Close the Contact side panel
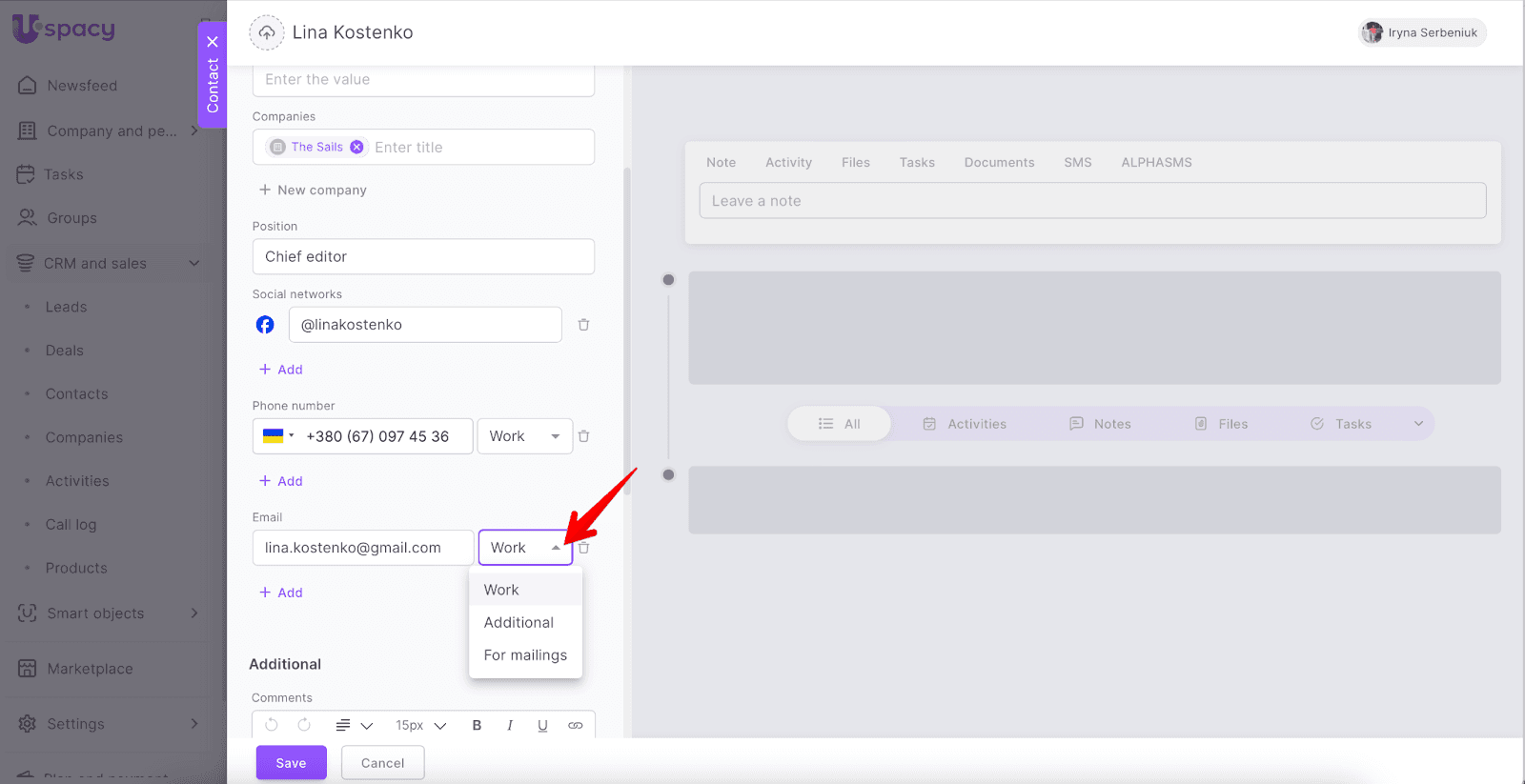 tap(213, 42)
